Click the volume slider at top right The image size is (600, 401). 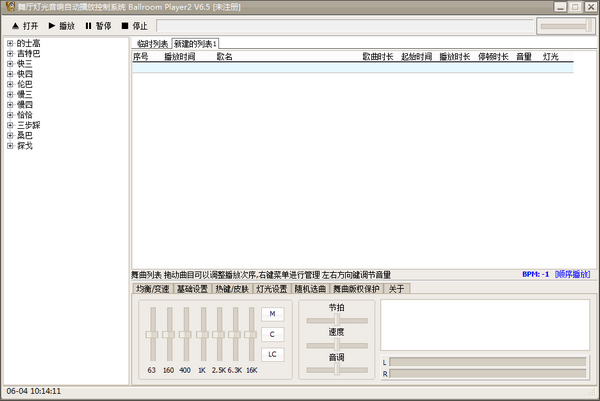point(564,25)
